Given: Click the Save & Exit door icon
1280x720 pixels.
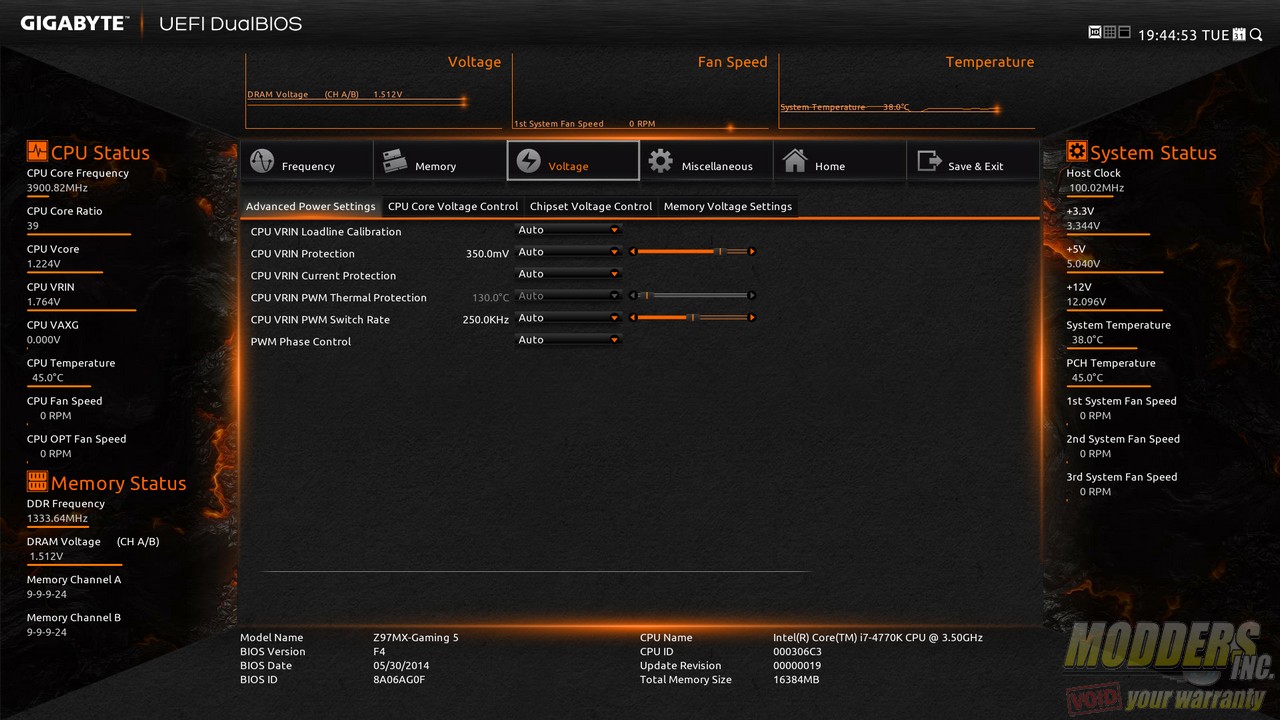Looking at the screenshot, I should point(929,161).
